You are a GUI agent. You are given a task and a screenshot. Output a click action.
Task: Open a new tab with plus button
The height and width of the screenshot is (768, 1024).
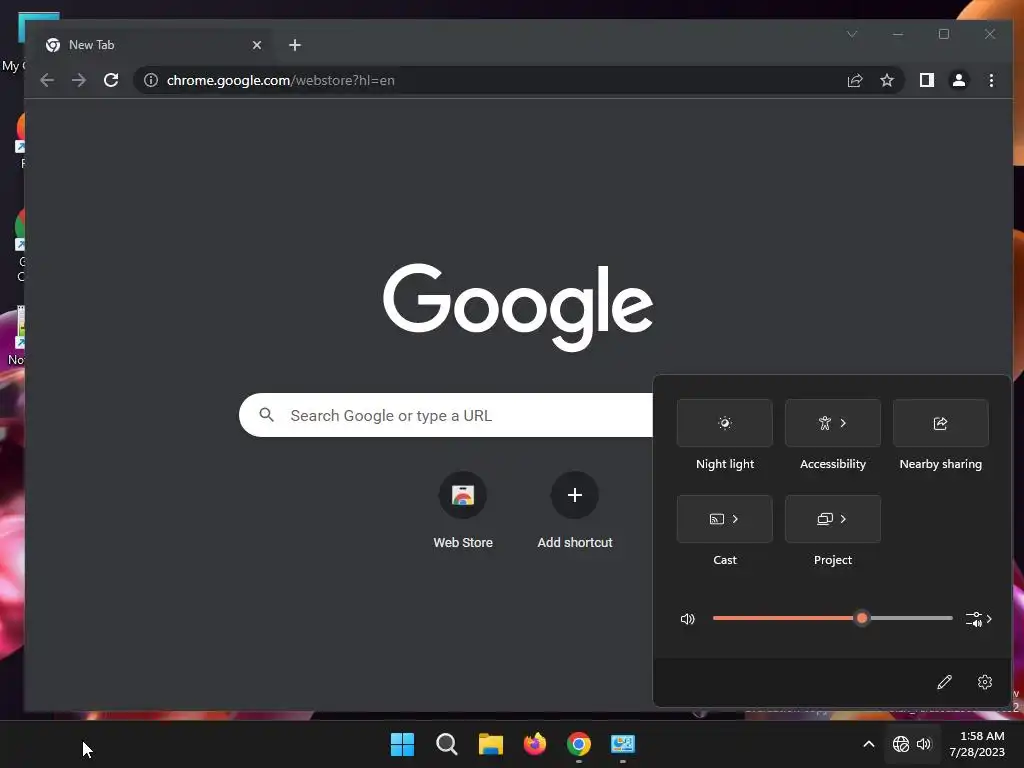coord(295,45)
